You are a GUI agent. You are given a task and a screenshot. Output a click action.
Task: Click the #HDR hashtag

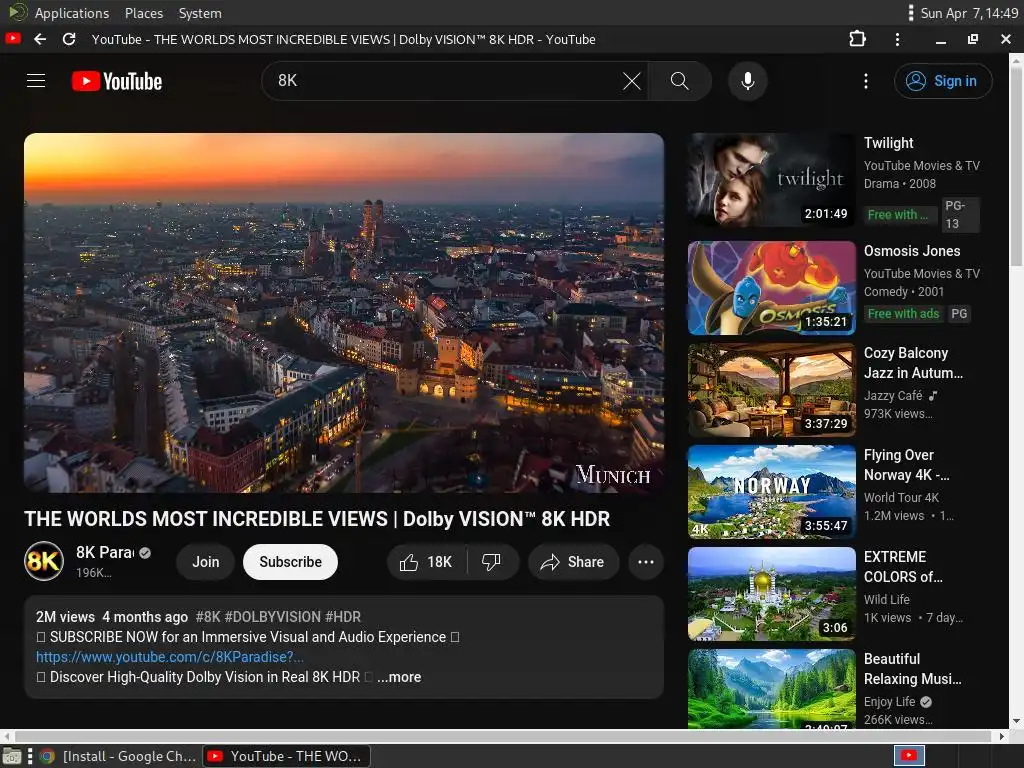click(343, 616)
